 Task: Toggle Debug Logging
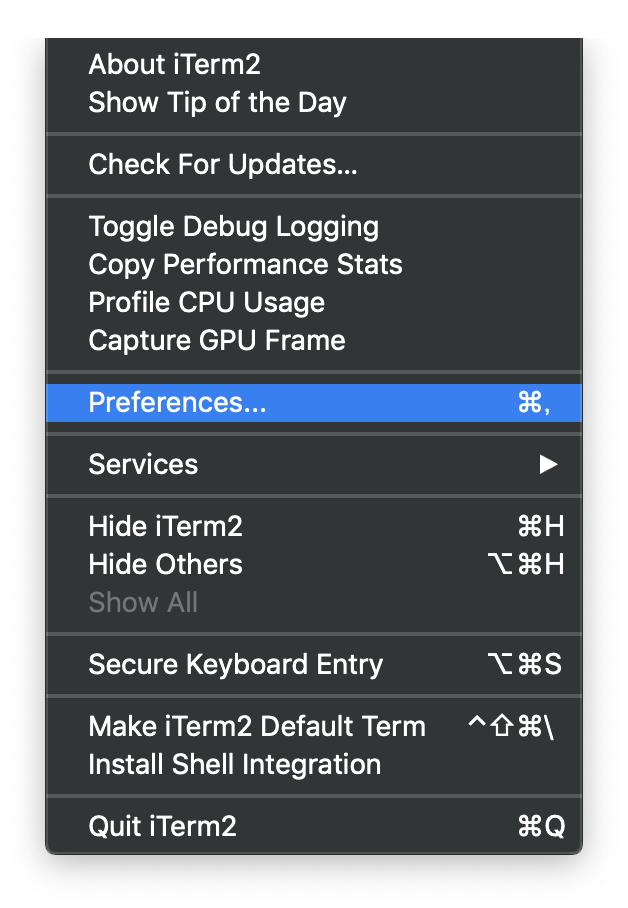(234, 226)
